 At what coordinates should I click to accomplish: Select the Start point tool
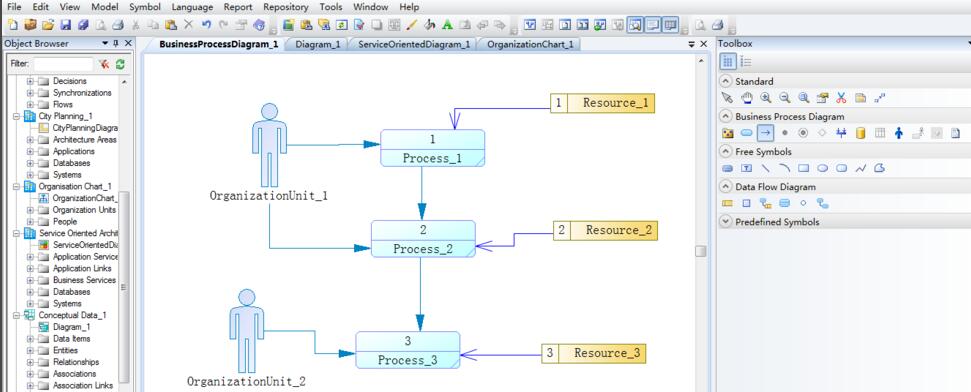coord(785,133)
